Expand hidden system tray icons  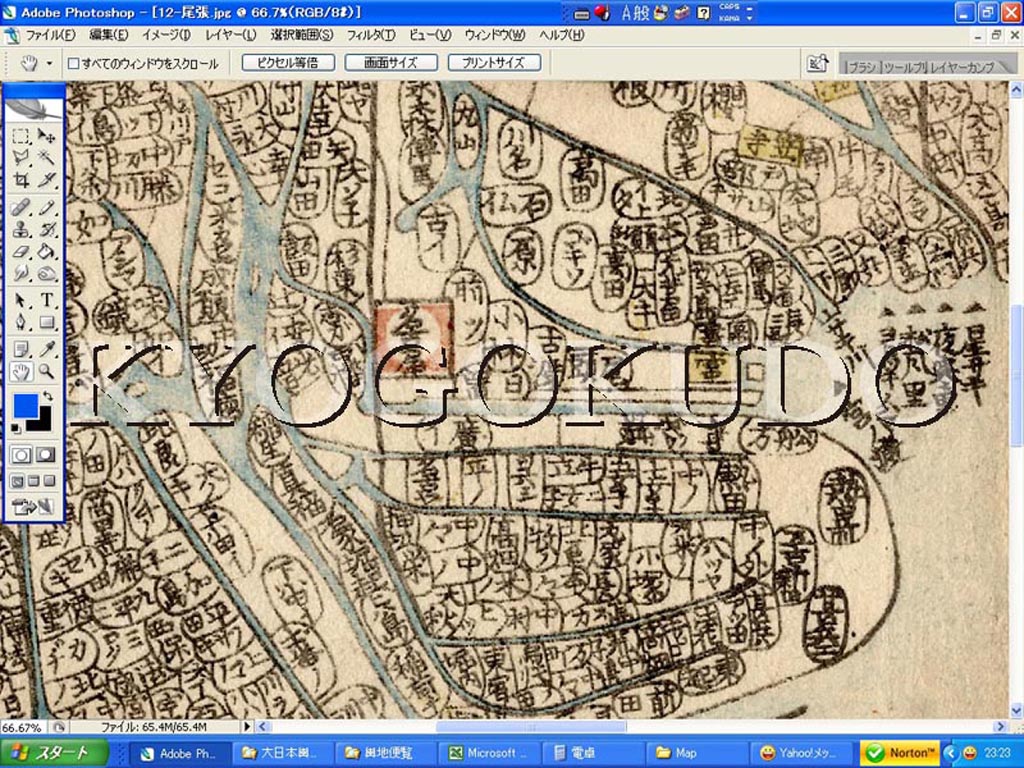[950, 753]
